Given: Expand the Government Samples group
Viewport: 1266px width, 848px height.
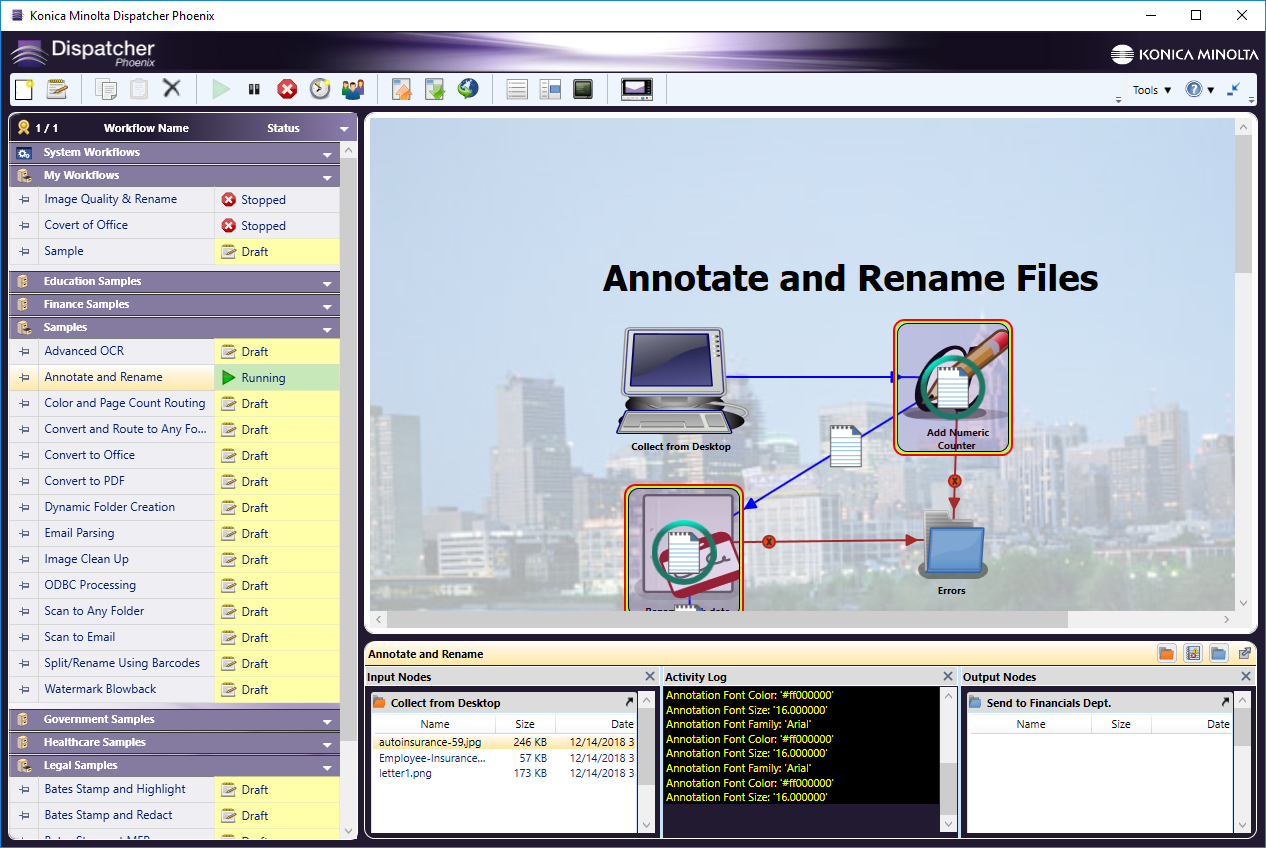Looking at the screenshot, I should (327, 721).
